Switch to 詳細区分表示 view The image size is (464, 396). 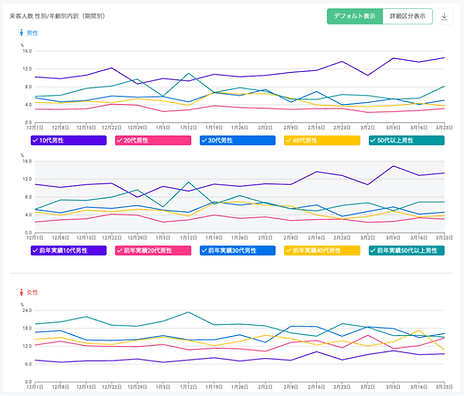pyautogui.click(x=407, y=16)
